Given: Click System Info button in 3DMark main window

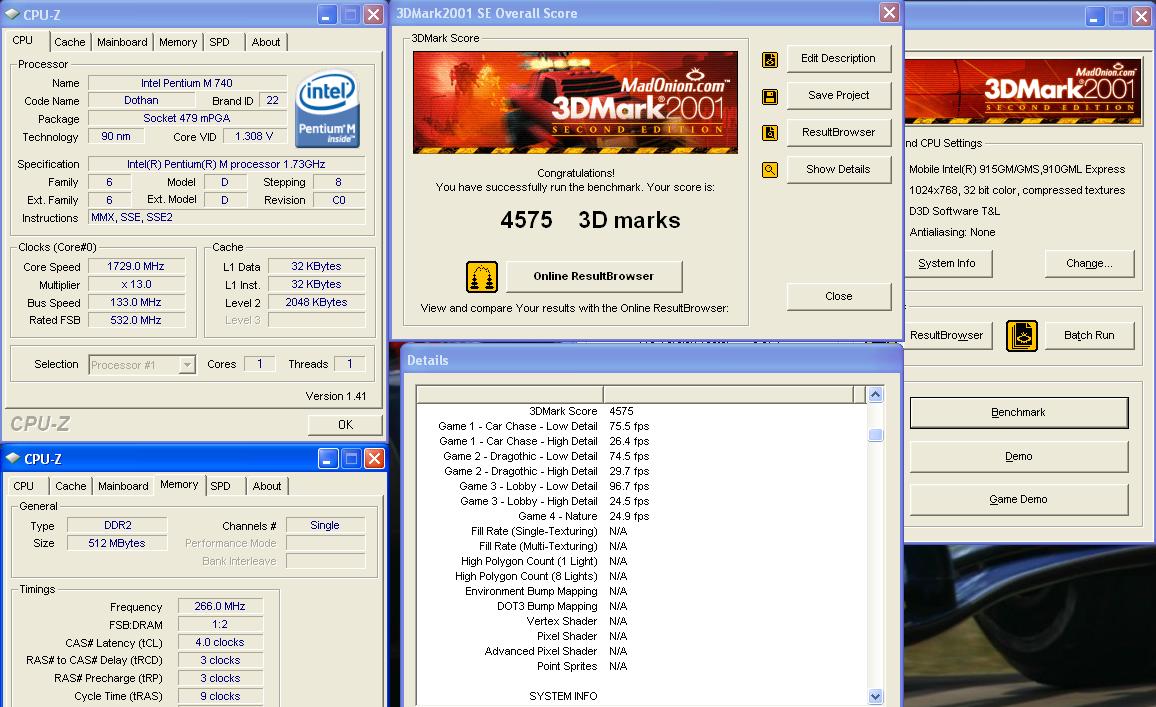Looking at the screenshot, I should pos(947,263).
